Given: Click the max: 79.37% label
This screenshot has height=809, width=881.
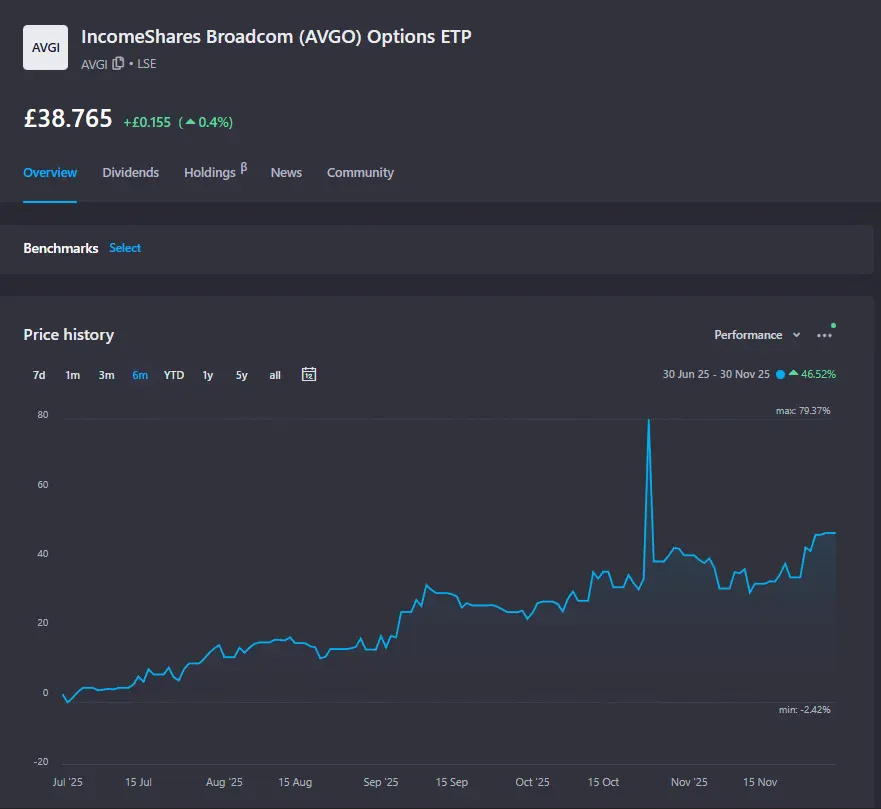Looking at the screenshot, I should [803, 411].
